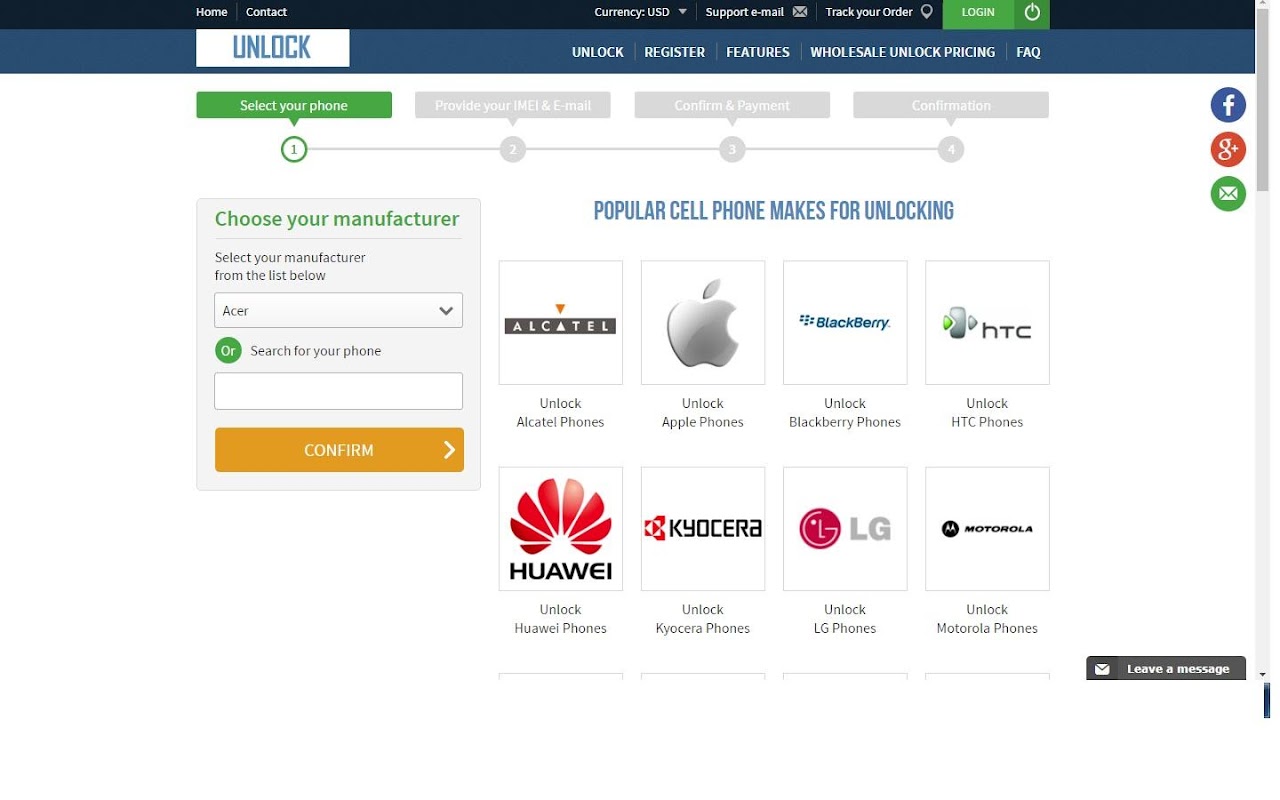Select the Alcatel logo tile
1280x800 pixels.
pos(560,322)
